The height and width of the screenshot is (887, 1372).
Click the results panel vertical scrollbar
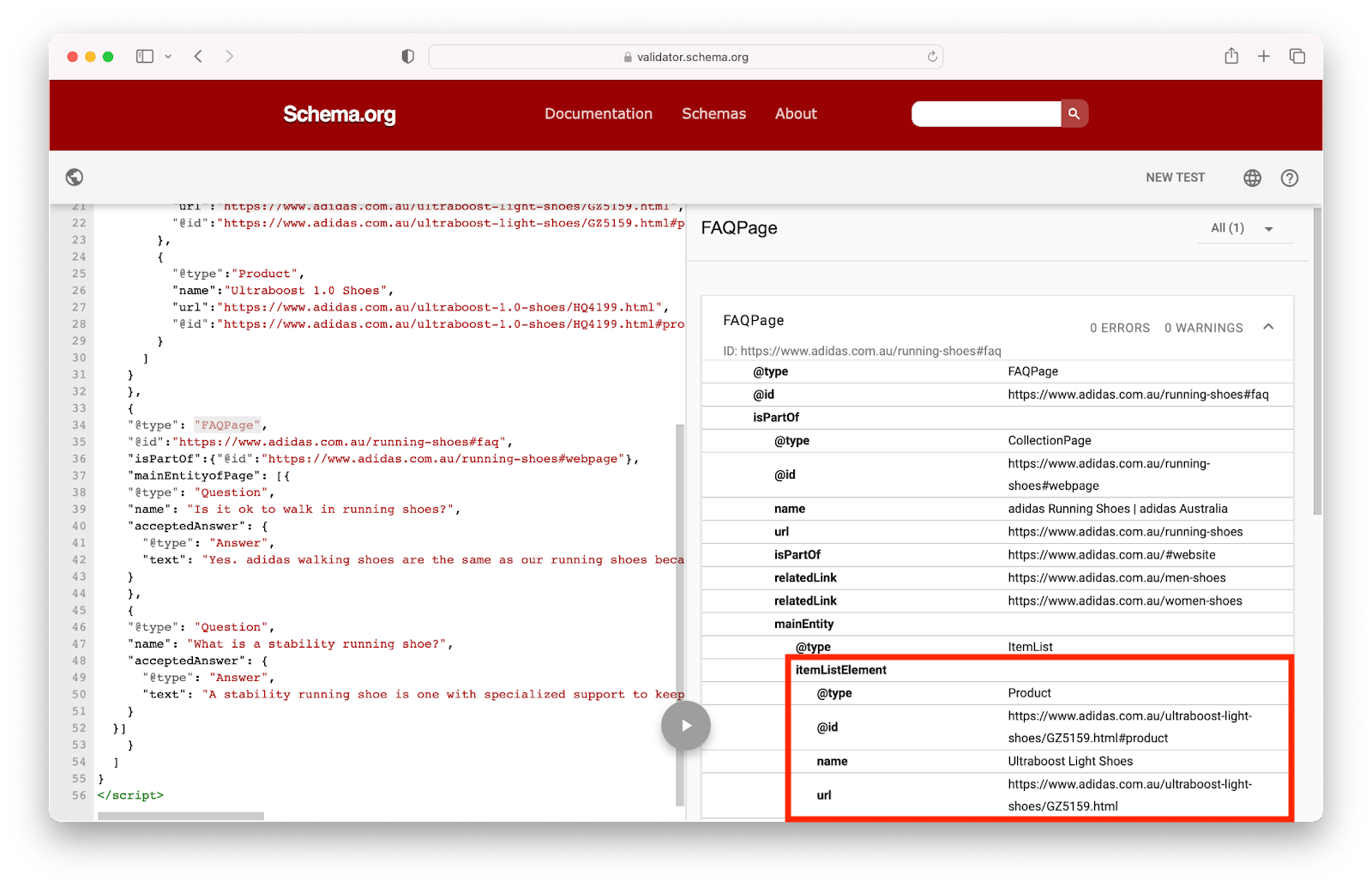point(1317,360)
